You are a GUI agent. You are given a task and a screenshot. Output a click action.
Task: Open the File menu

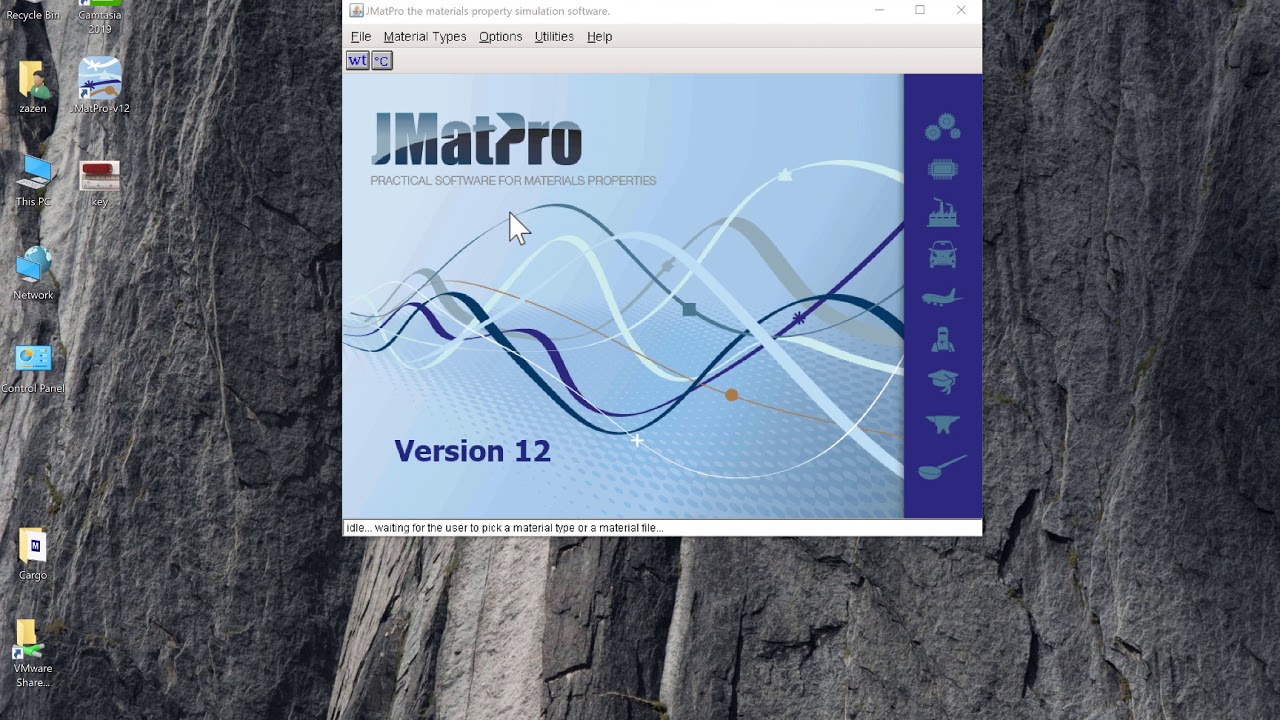point(361,36)
